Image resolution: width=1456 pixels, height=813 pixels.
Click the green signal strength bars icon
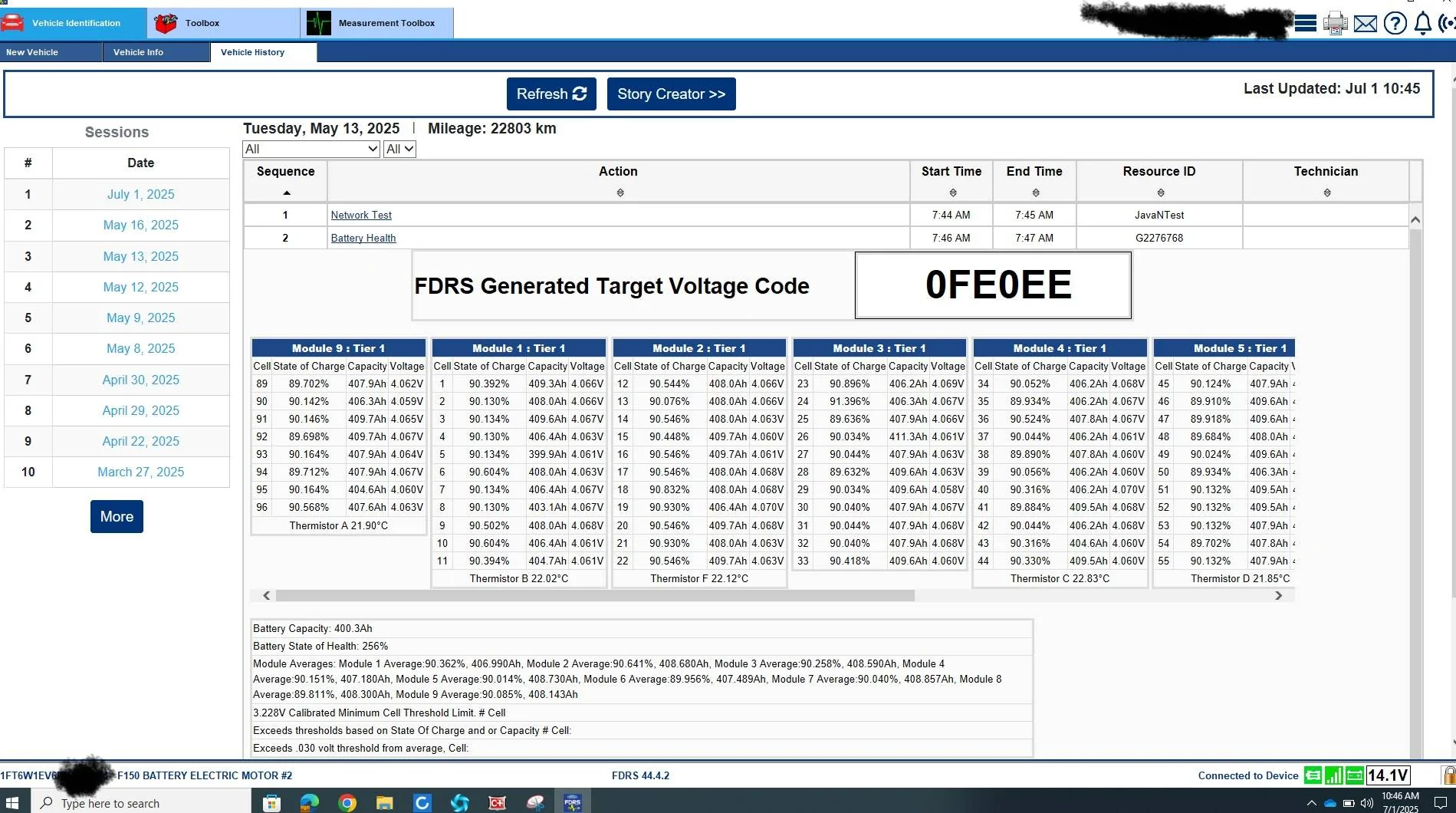tap(1334, 775)
